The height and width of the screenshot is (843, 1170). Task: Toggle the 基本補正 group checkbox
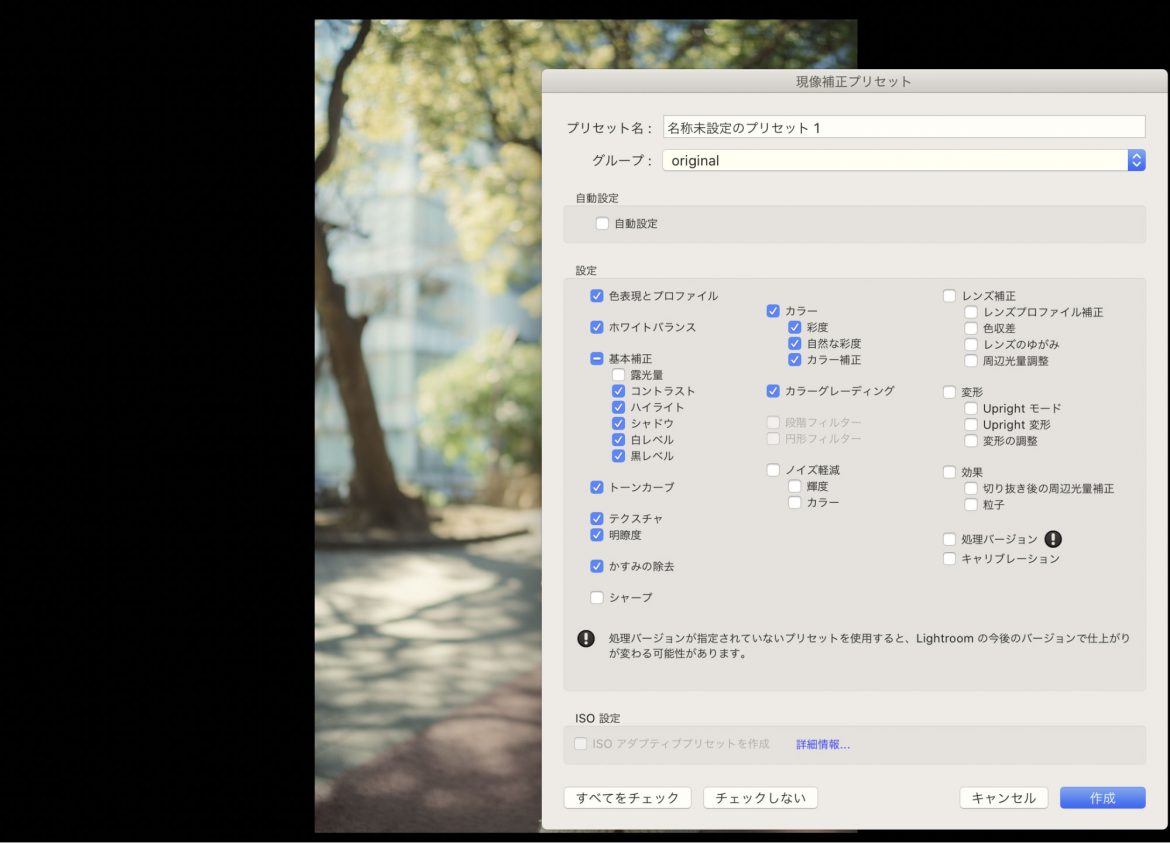tap(596, 358)
